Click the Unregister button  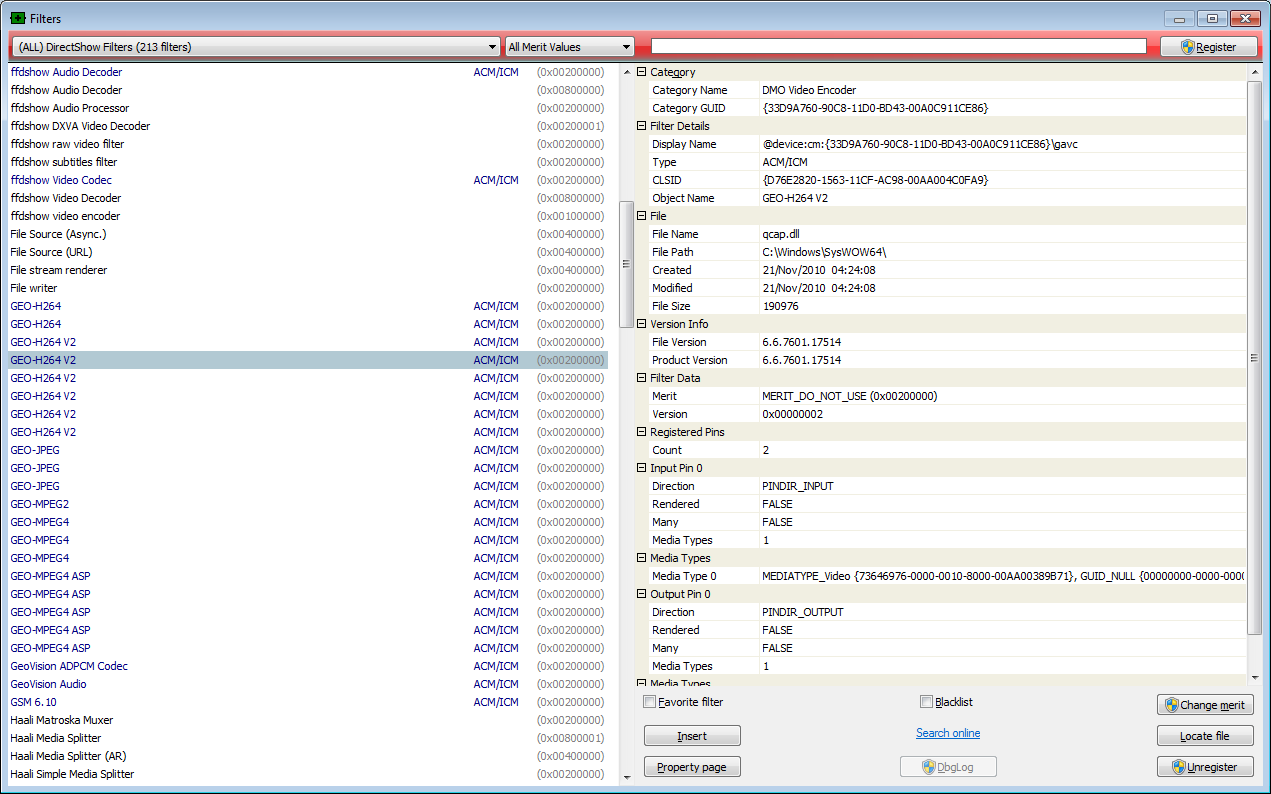[x=1205, y=767]
